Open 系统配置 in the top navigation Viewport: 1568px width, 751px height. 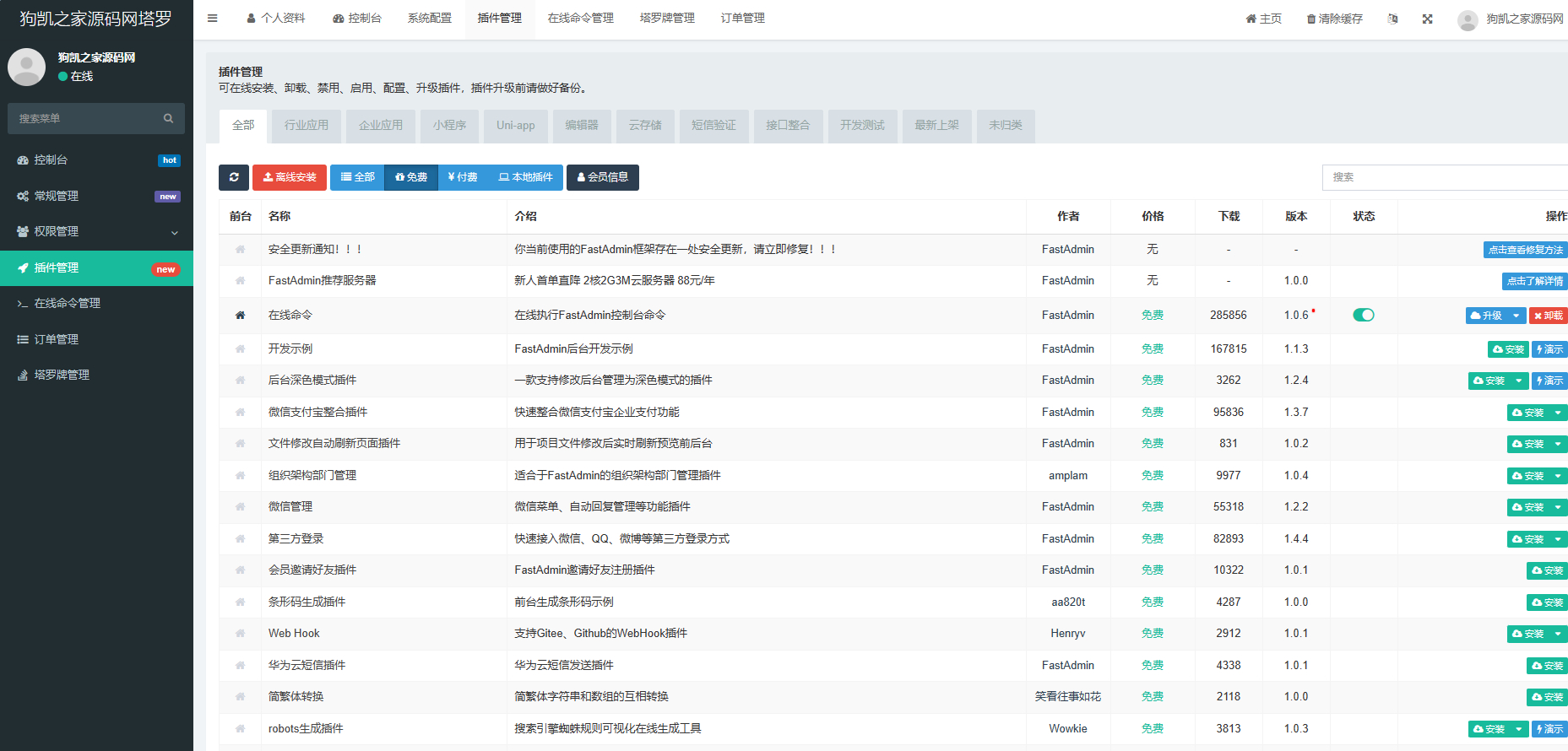[x=430, y=19]
